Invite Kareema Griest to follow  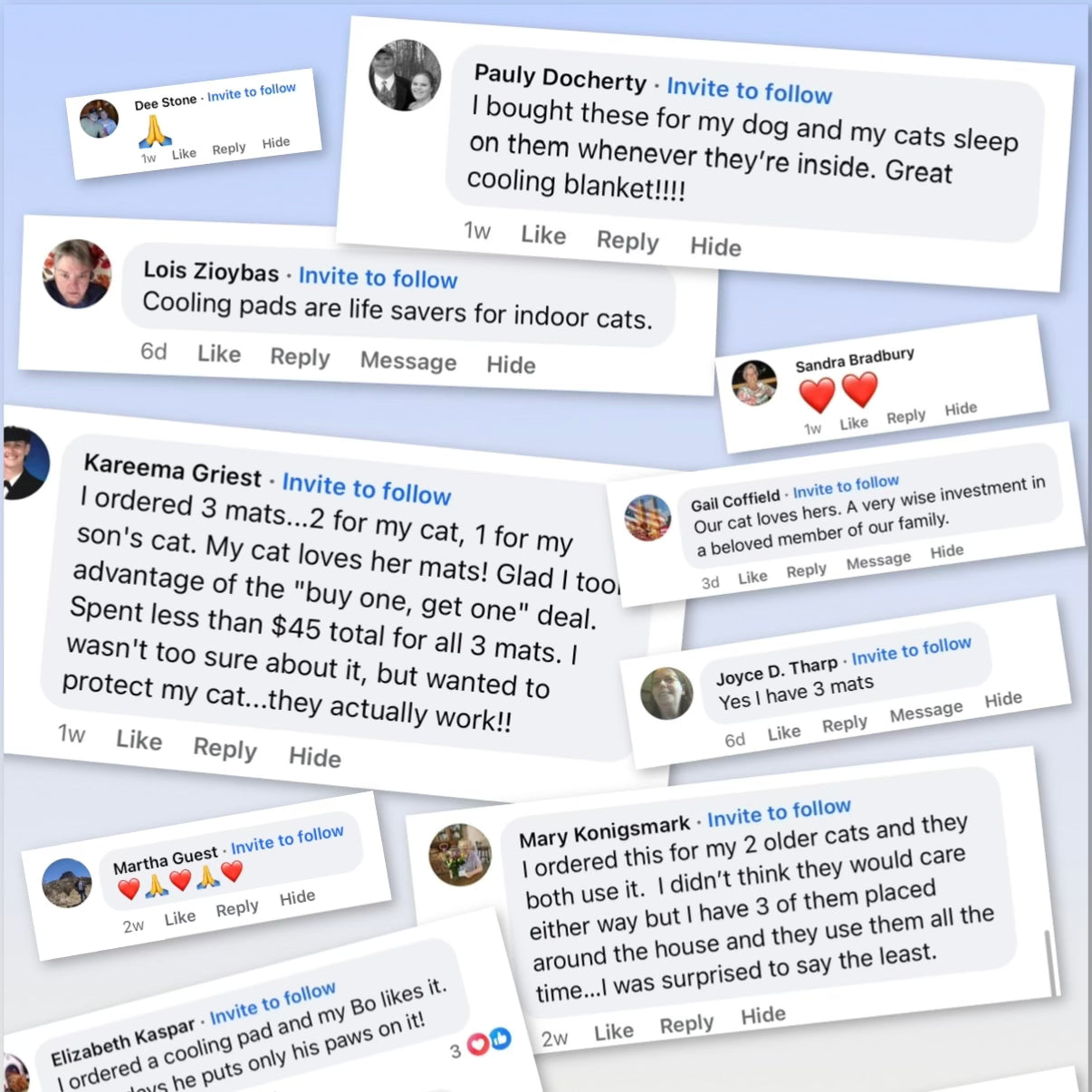(367, 488)
